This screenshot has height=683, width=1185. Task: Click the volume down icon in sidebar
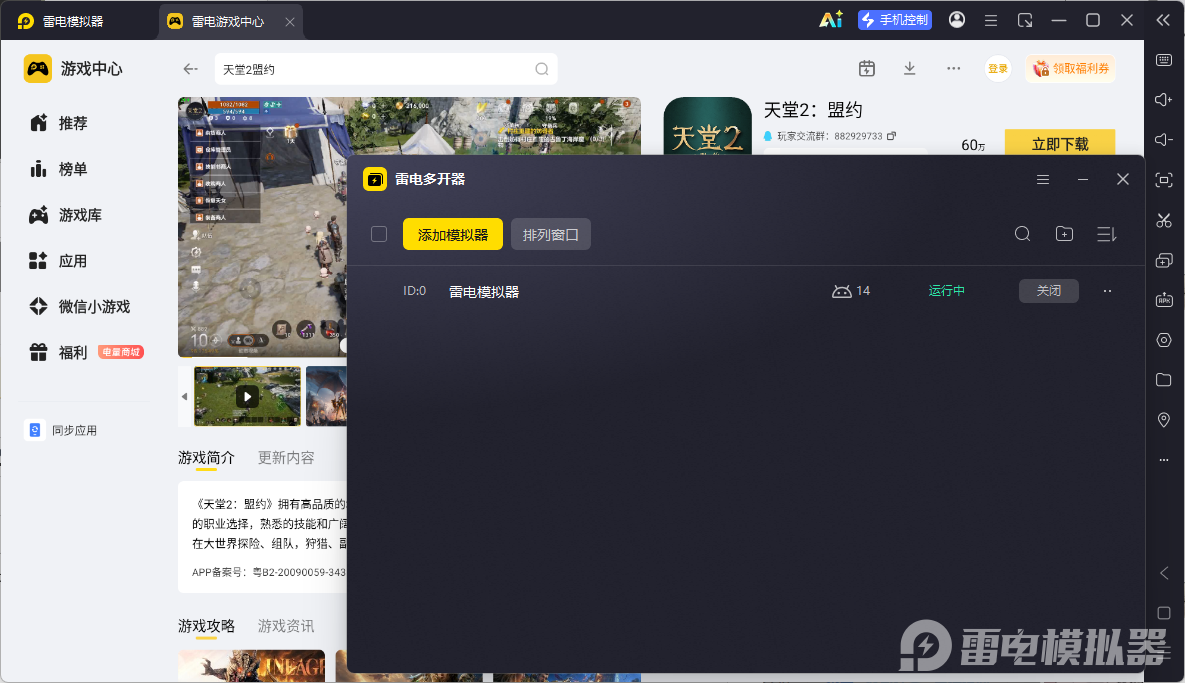1164,140
